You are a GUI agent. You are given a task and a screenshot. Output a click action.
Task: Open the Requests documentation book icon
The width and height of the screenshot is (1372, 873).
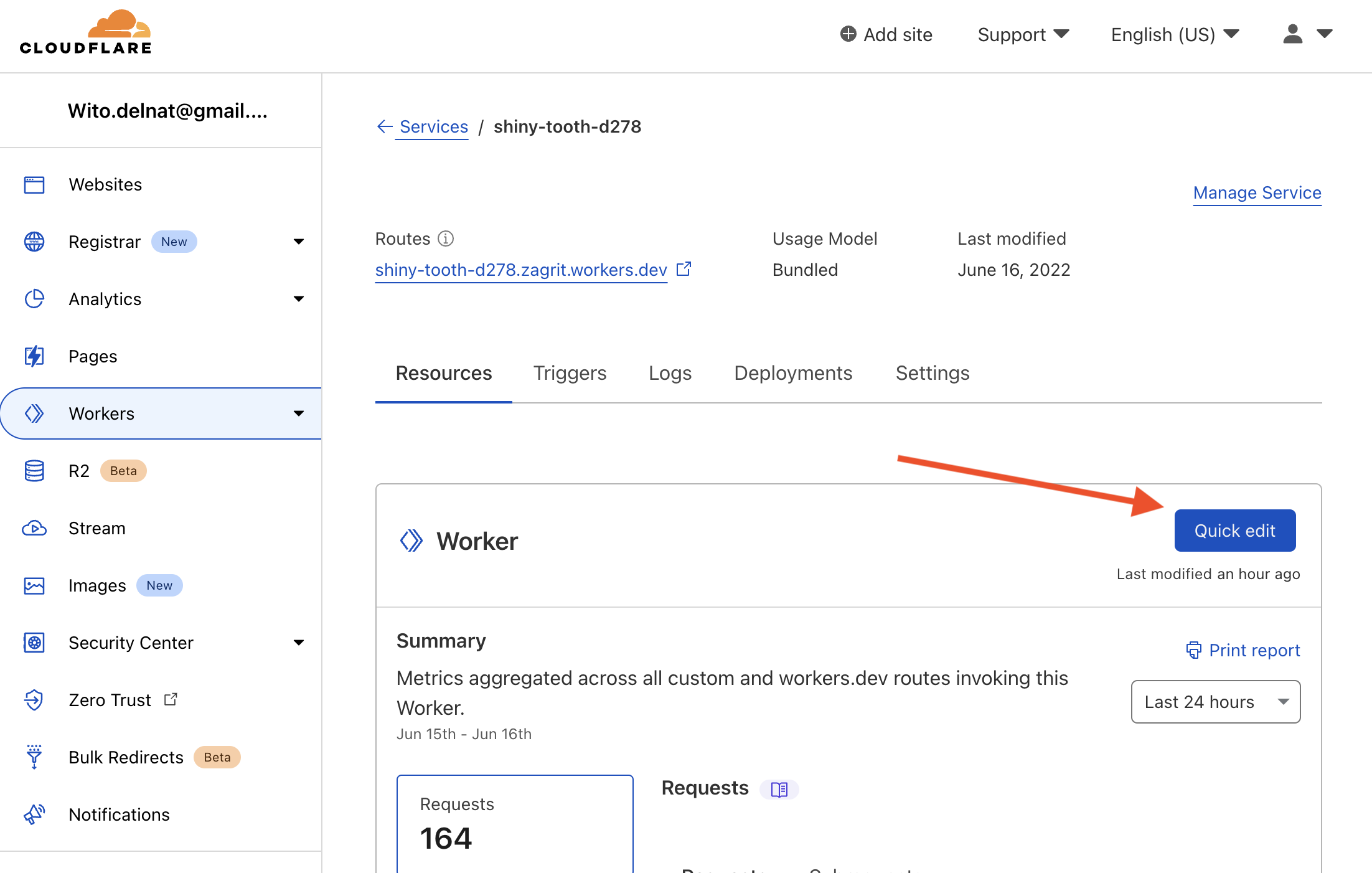coord(779,789)
